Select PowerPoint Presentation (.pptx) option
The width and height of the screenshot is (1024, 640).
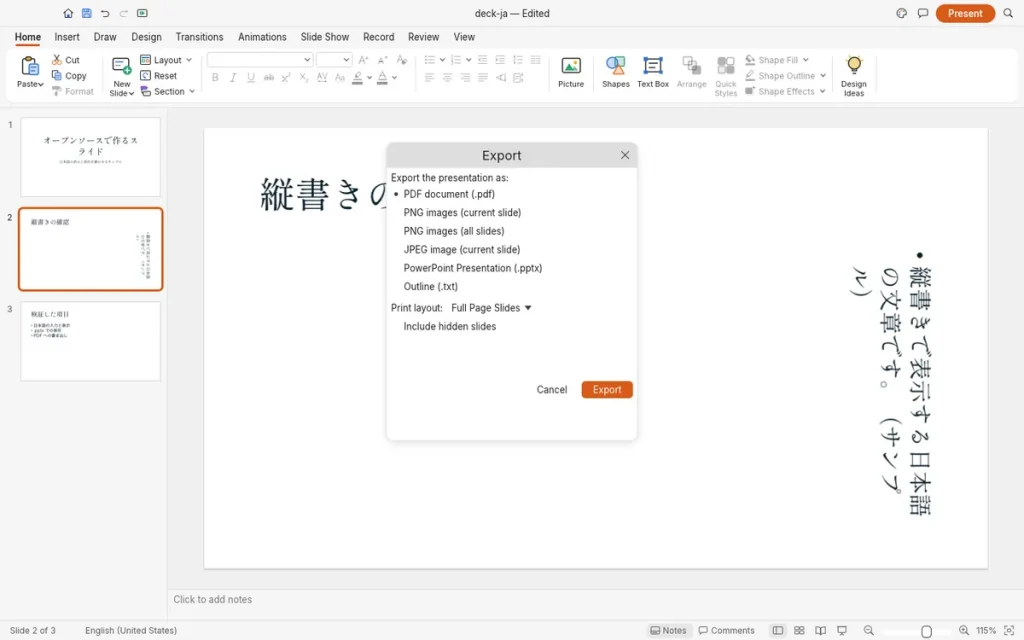pyautogui.click(x=473, y=268)
